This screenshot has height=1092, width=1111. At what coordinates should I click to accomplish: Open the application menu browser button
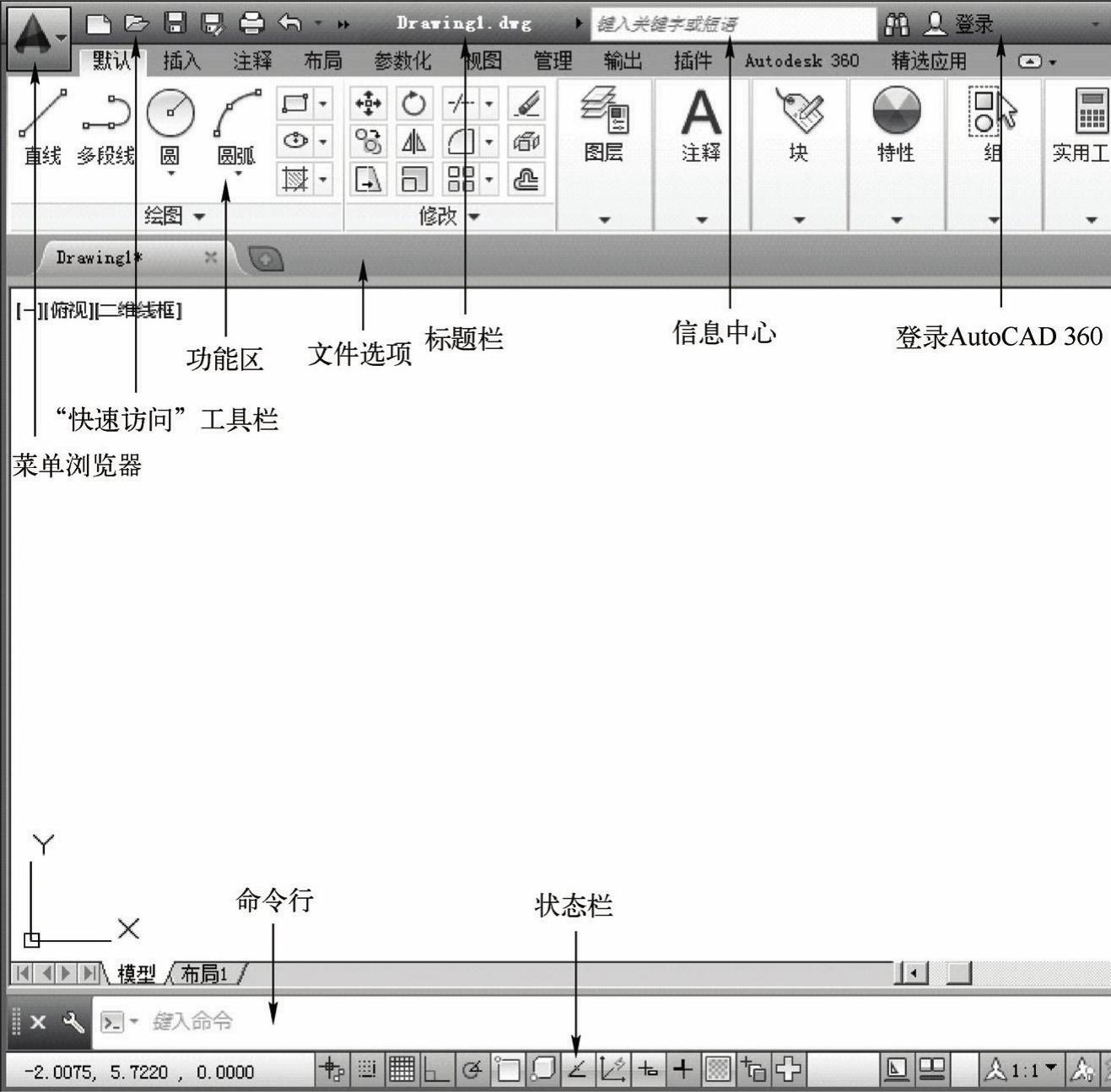pos(38,37)
